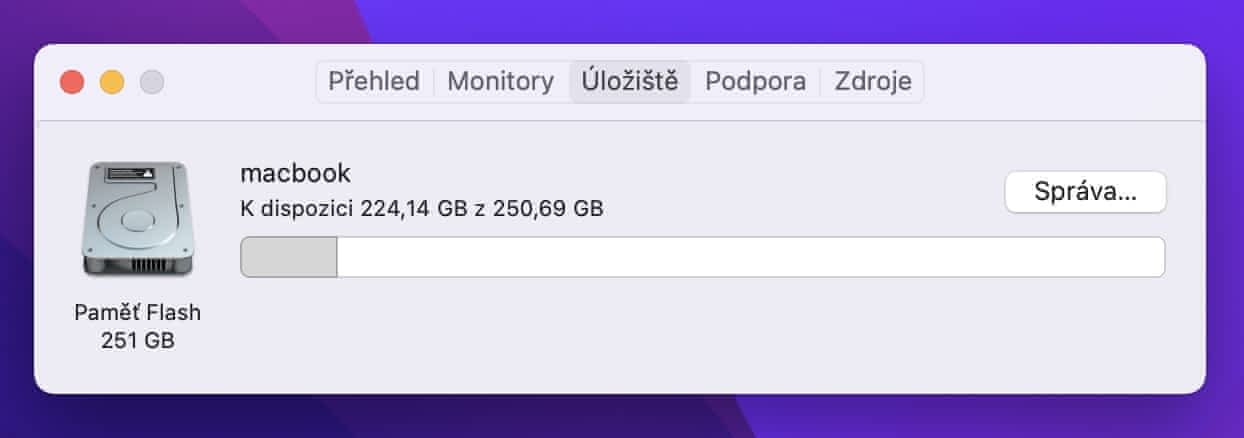Show the Zdroje tab
Image resolution: width=1244 pixels, height=438 pixels.
[x=873, y=82]
